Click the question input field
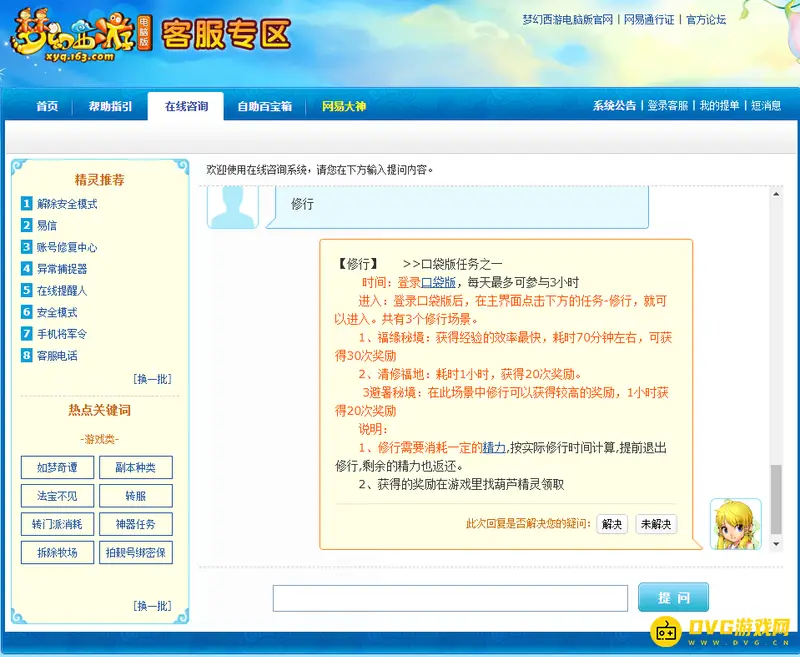This screenshot has width=800, height=657. tap(450, 598)
